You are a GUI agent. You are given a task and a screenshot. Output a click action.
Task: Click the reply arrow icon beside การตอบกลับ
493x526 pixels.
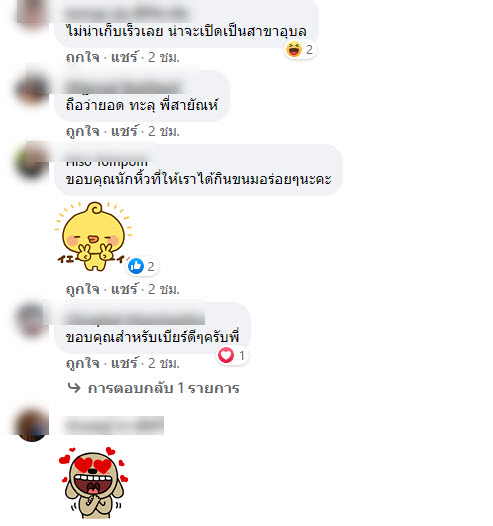point(74,387)
